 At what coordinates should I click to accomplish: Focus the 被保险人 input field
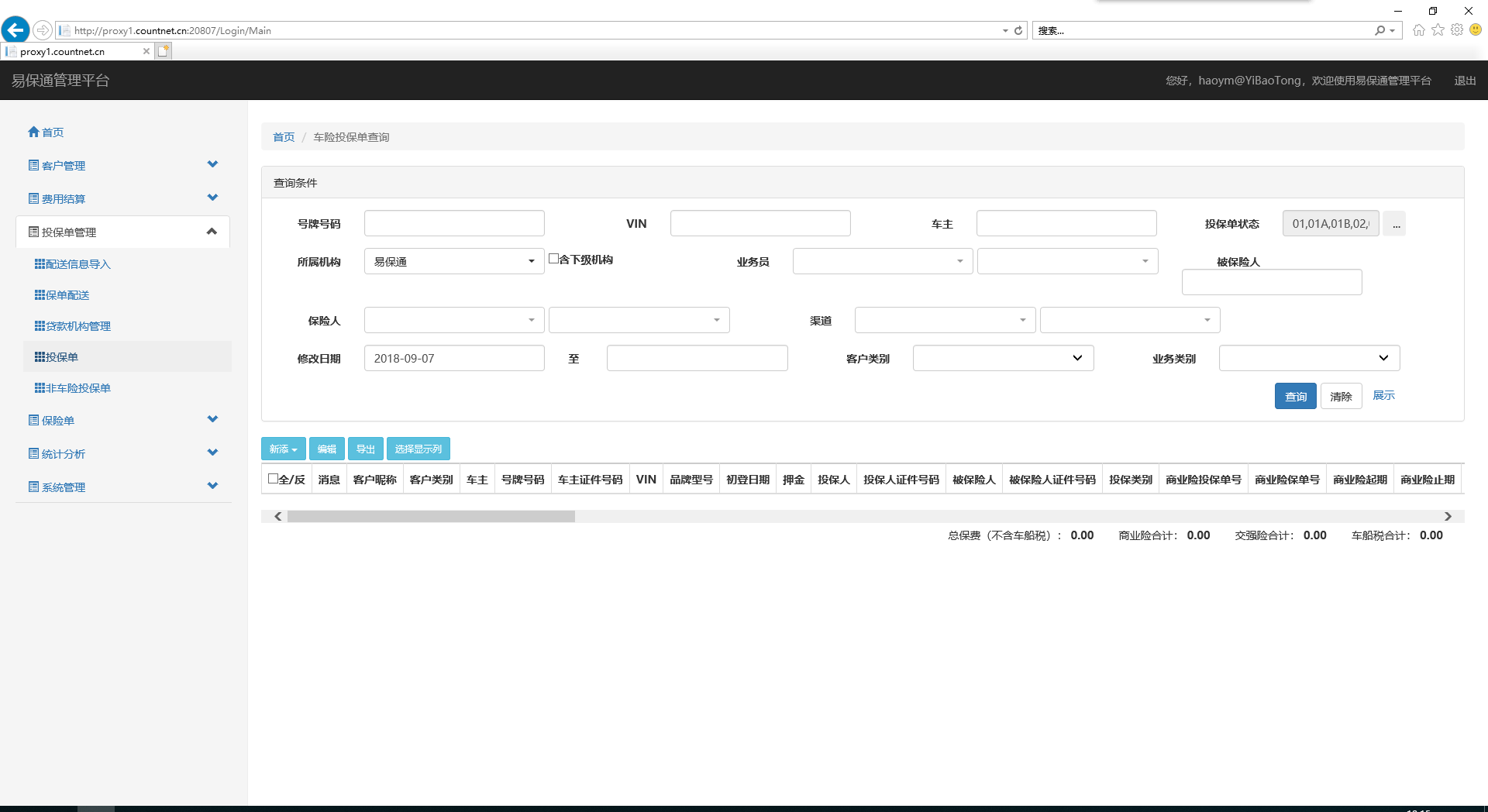coord(1272,282)
